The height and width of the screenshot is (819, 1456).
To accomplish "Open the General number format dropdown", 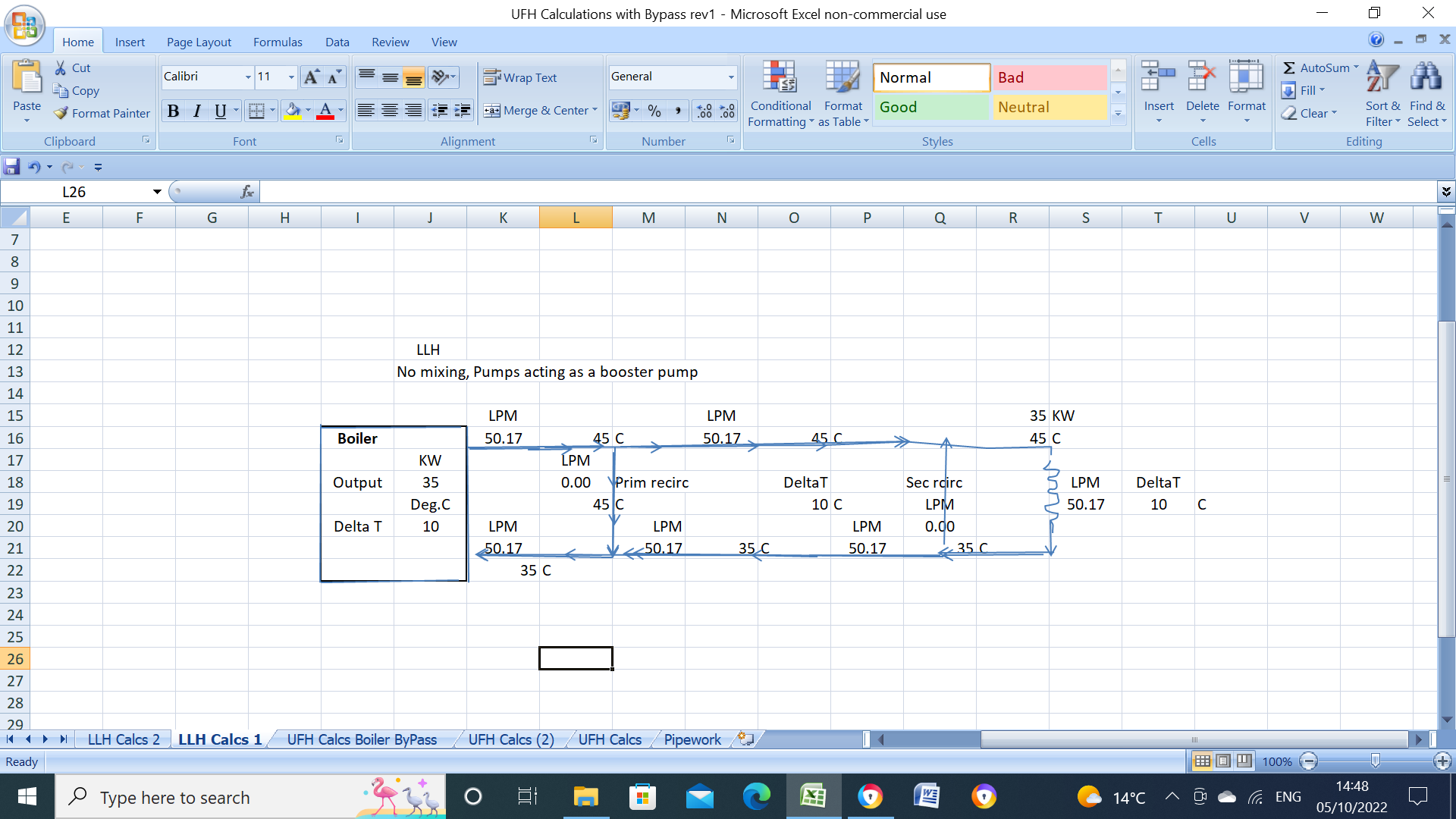I will pyautogui.click(x=731, y=77).
